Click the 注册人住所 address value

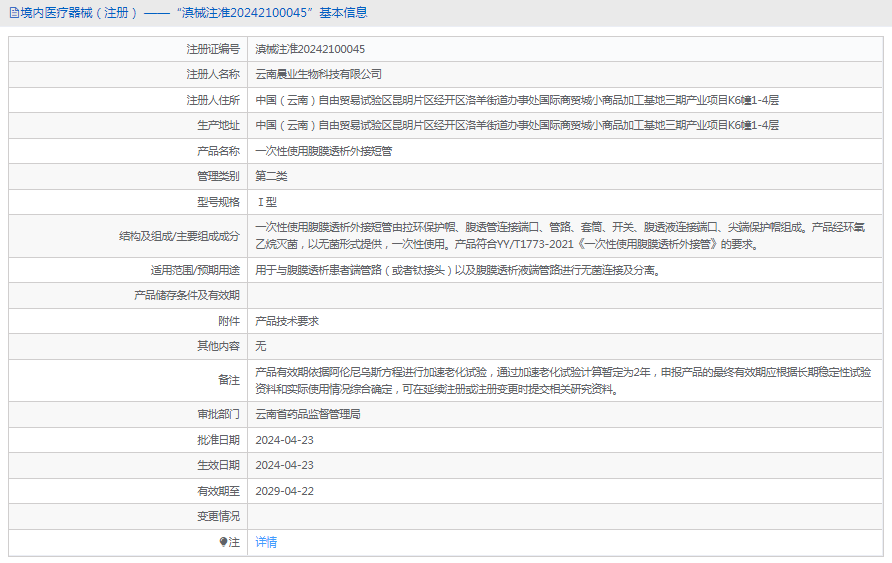[x=517, y=100]
